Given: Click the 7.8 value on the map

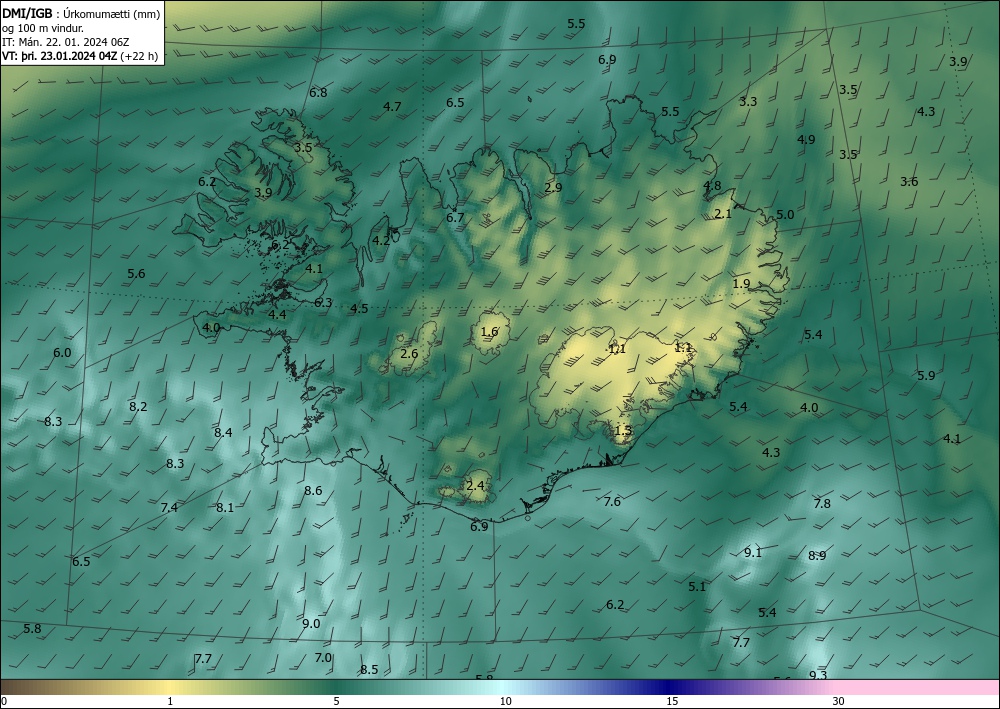Looking at the screenshot, I should coord(822,503).
